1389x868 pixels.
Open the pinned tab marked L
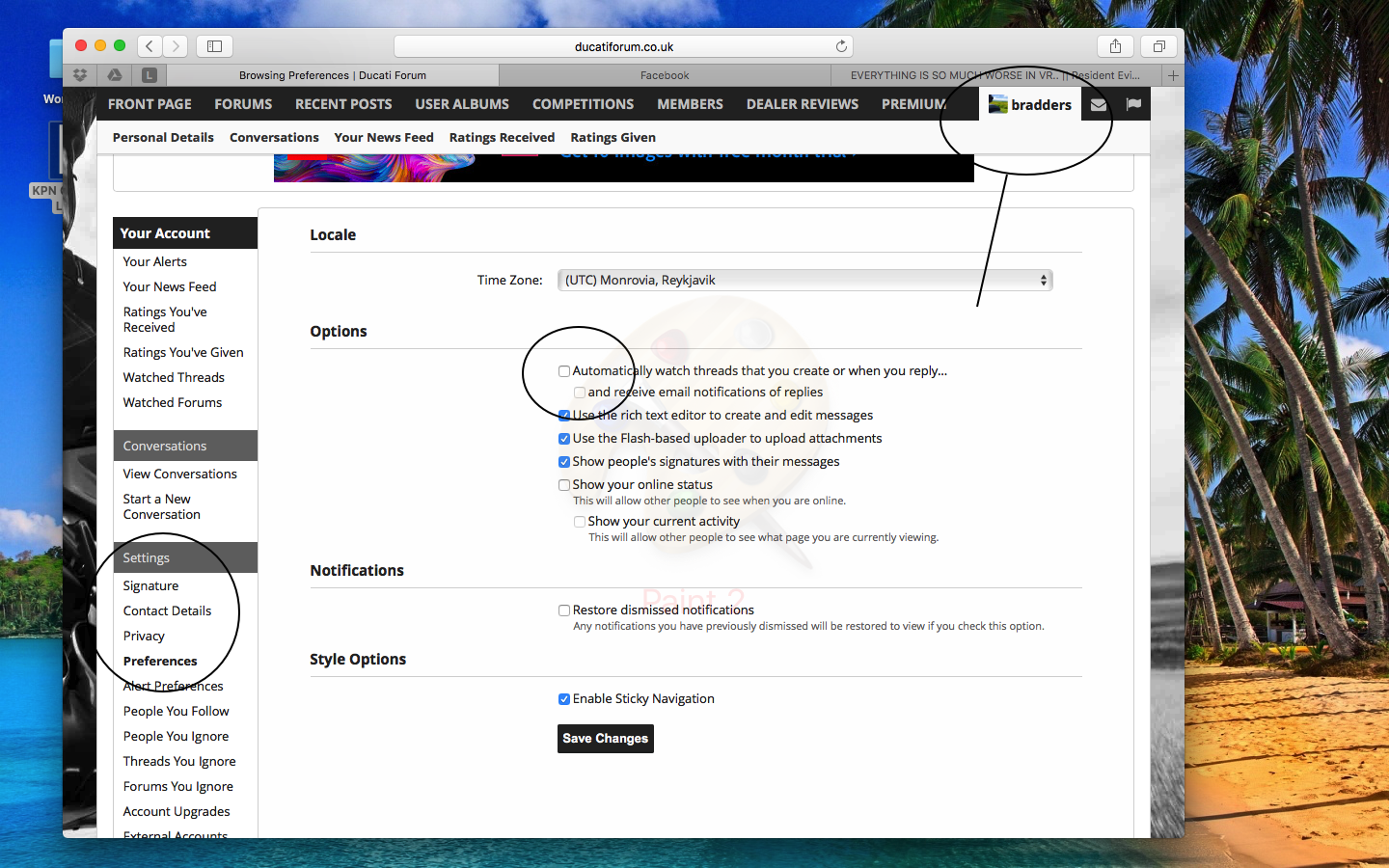point(150,75)
